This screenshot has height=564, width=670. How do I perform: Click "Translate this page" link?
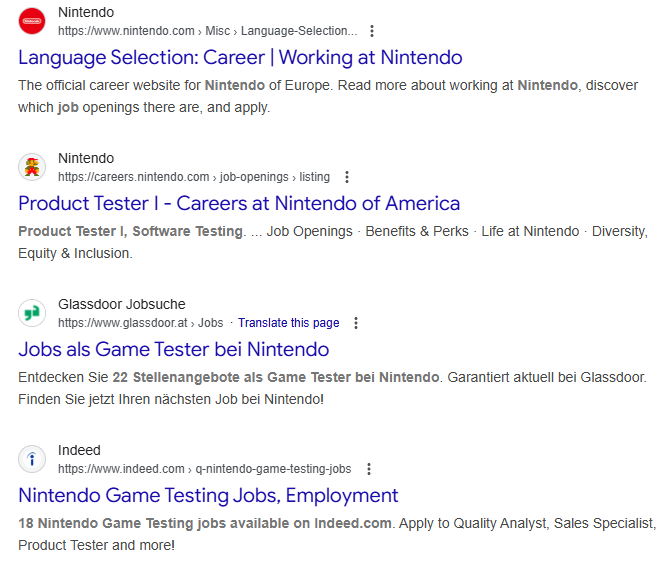(288, 323)
